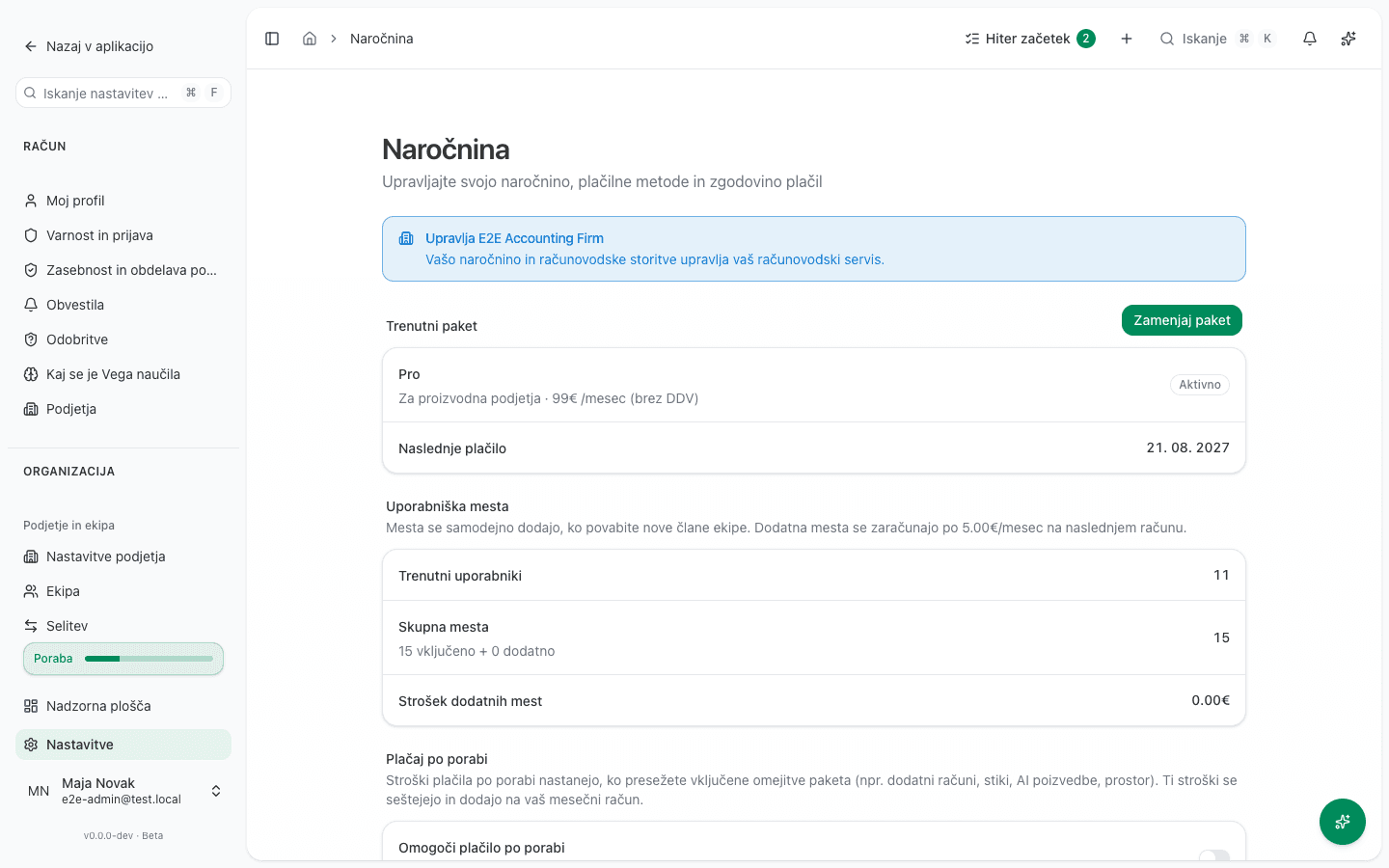Open Obvestila settings
The height and width of the screenshot is (868, 1389).
(x=123, y=305)
